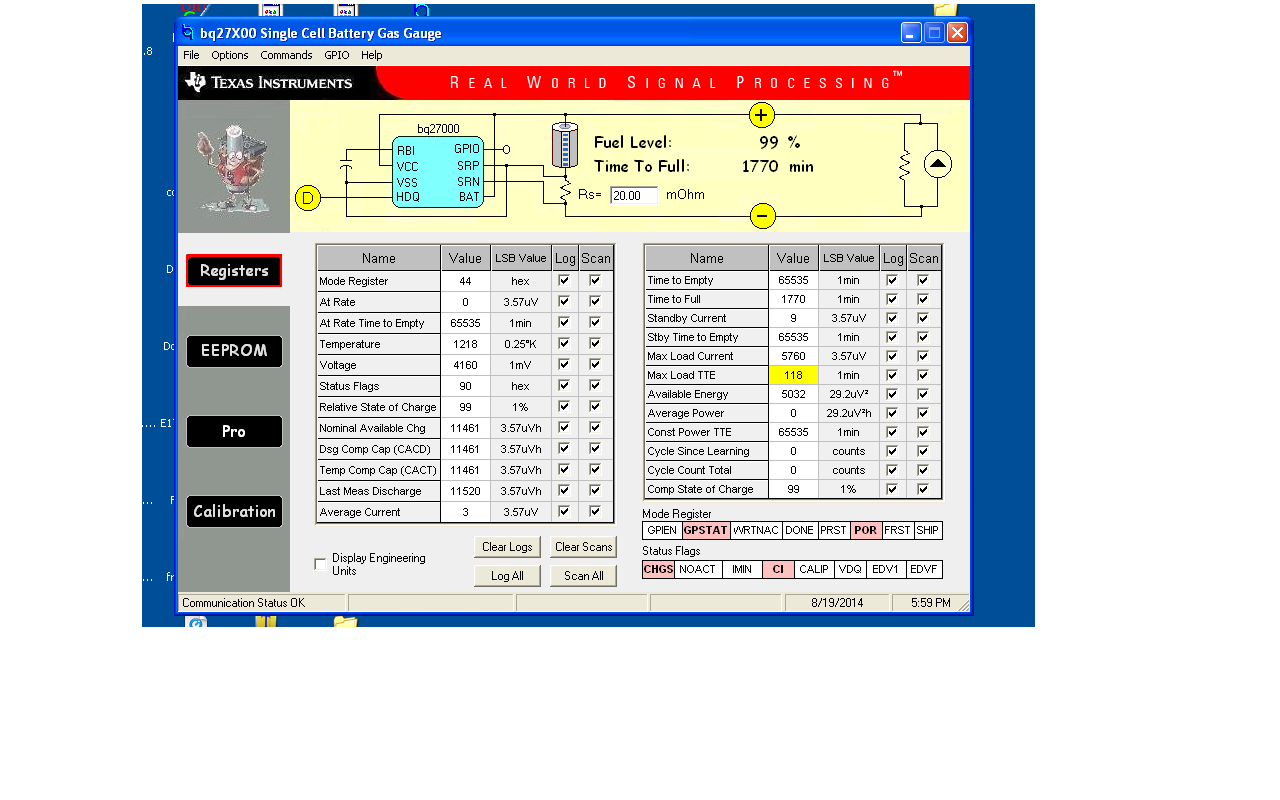The image size is (1280, 800).
Task: Click the Voltage value 4160
Action: 465,365
